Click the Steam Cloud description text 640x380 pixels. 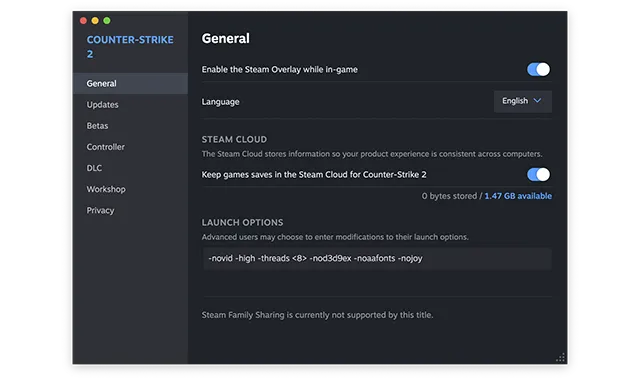coord(372,154)
